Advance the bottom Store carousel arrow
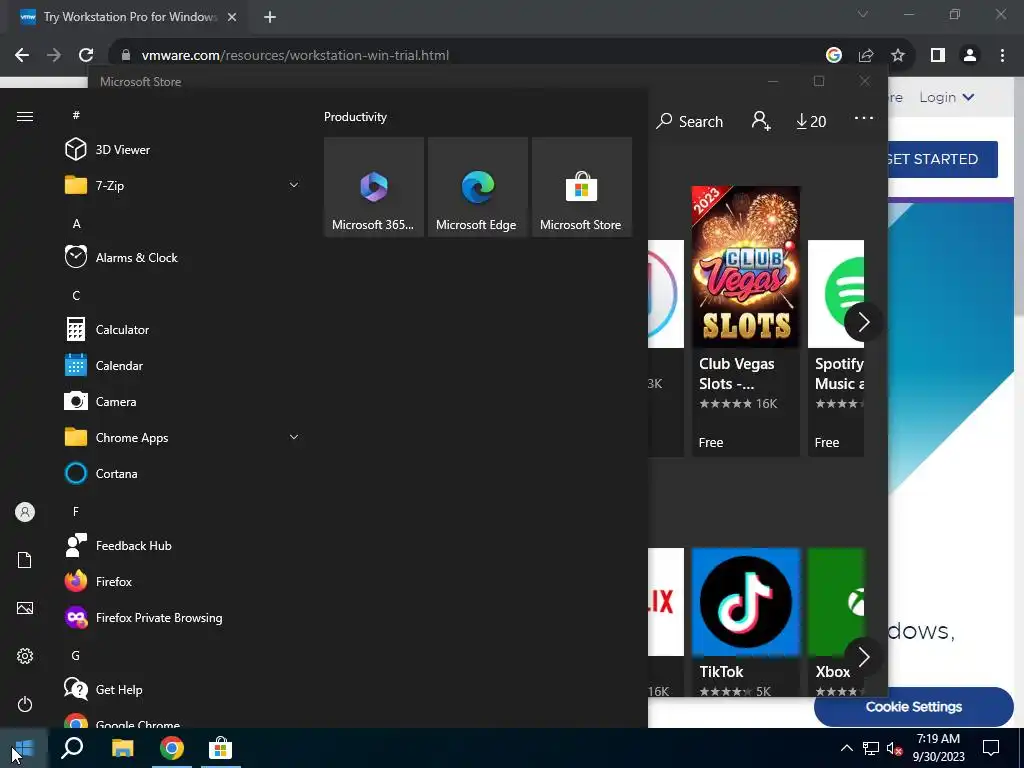Viewport: 1024px width, 768px height. 863,656
